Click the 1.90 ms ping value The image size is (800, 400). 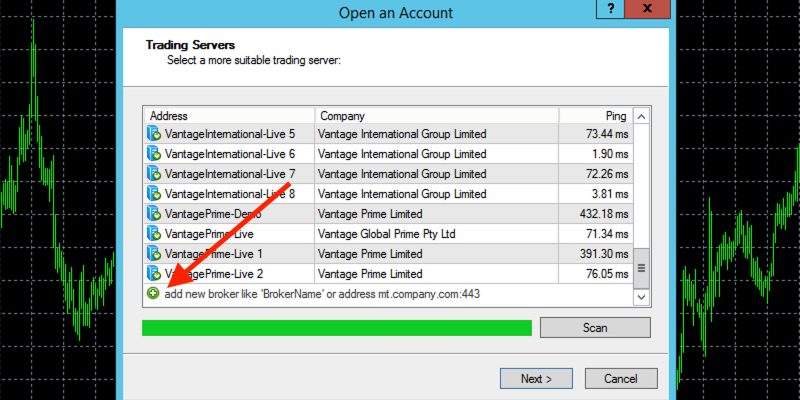click(x=610, y=154)
